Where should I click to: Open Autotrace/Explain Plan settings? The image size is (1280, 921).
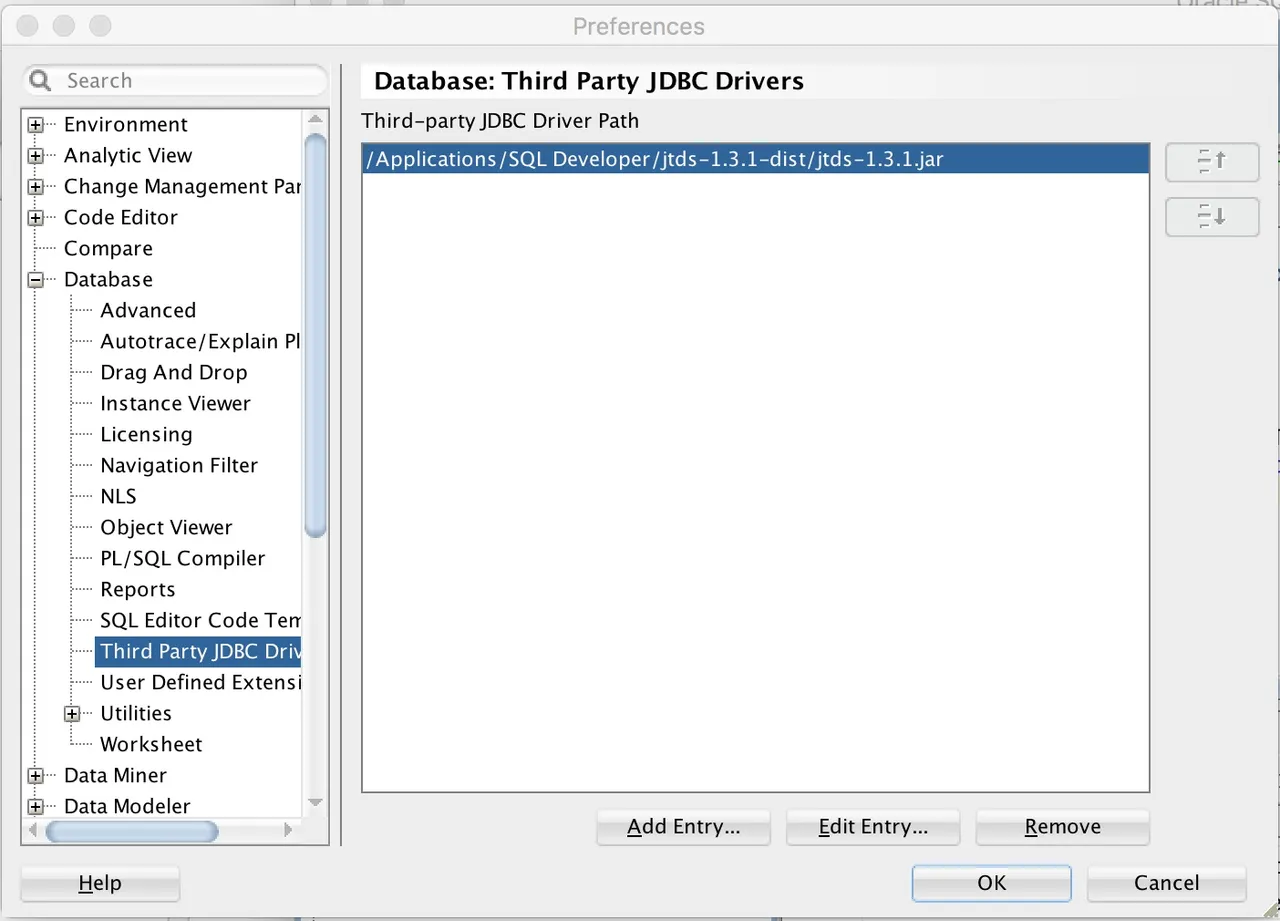click(x=199, y=342)
